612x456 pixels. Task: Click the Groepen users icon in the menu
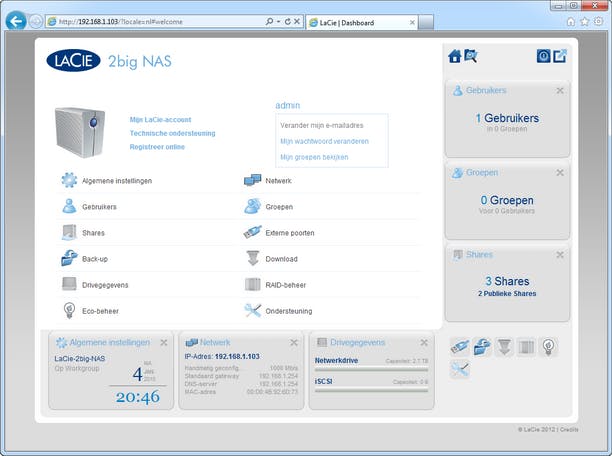pos(253,206)
